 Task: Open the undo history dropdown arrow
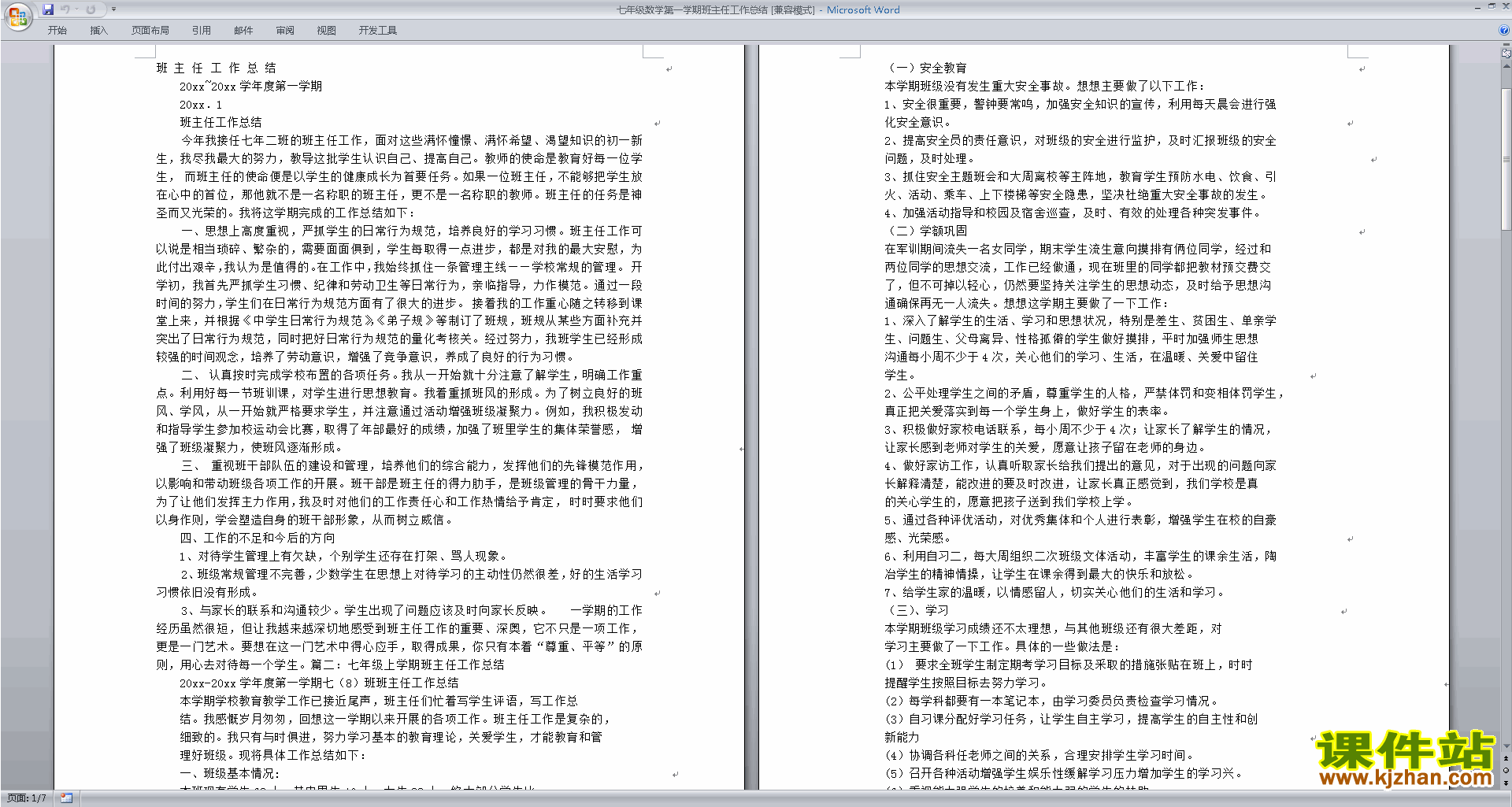76,9
